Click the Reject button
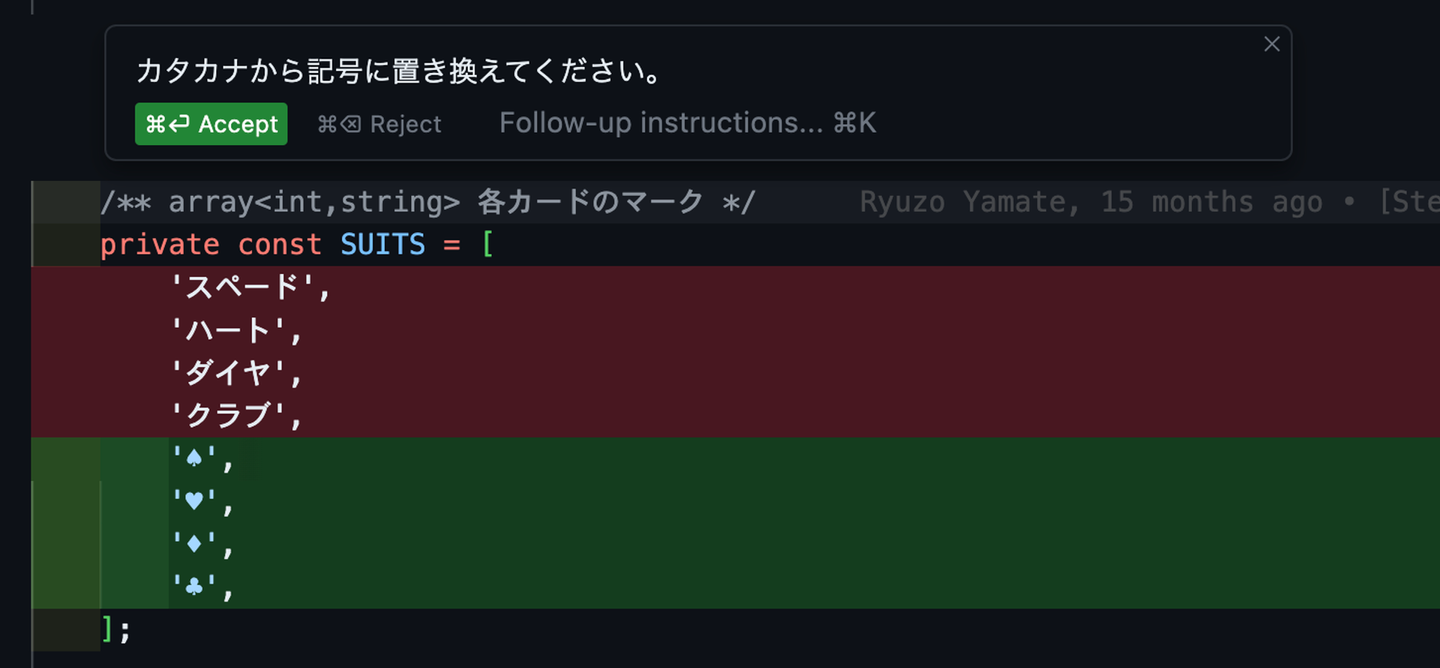 tap(379, 124)
